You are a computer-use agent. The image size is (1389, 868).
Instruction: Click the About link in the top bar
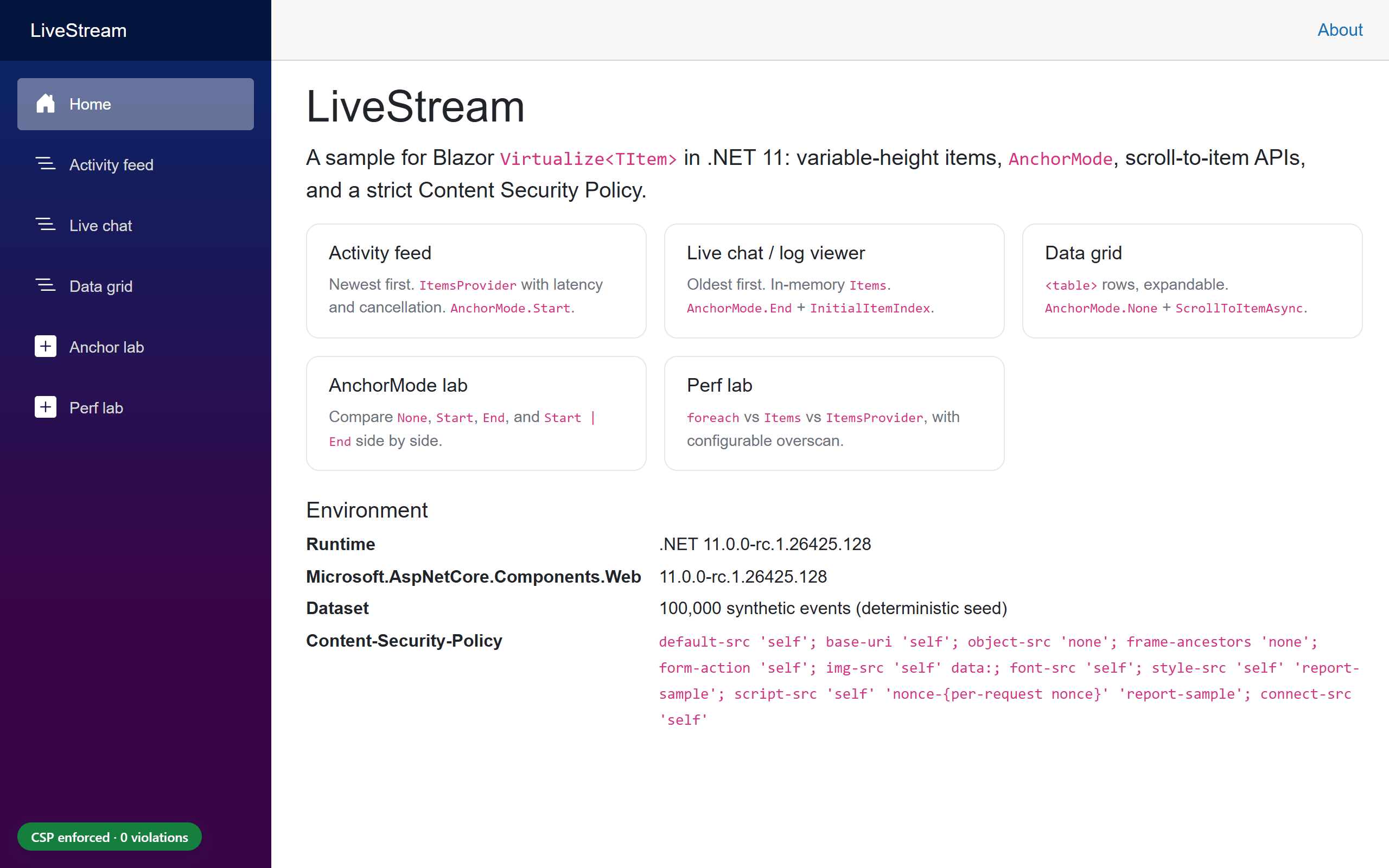tap(1340, 30)
